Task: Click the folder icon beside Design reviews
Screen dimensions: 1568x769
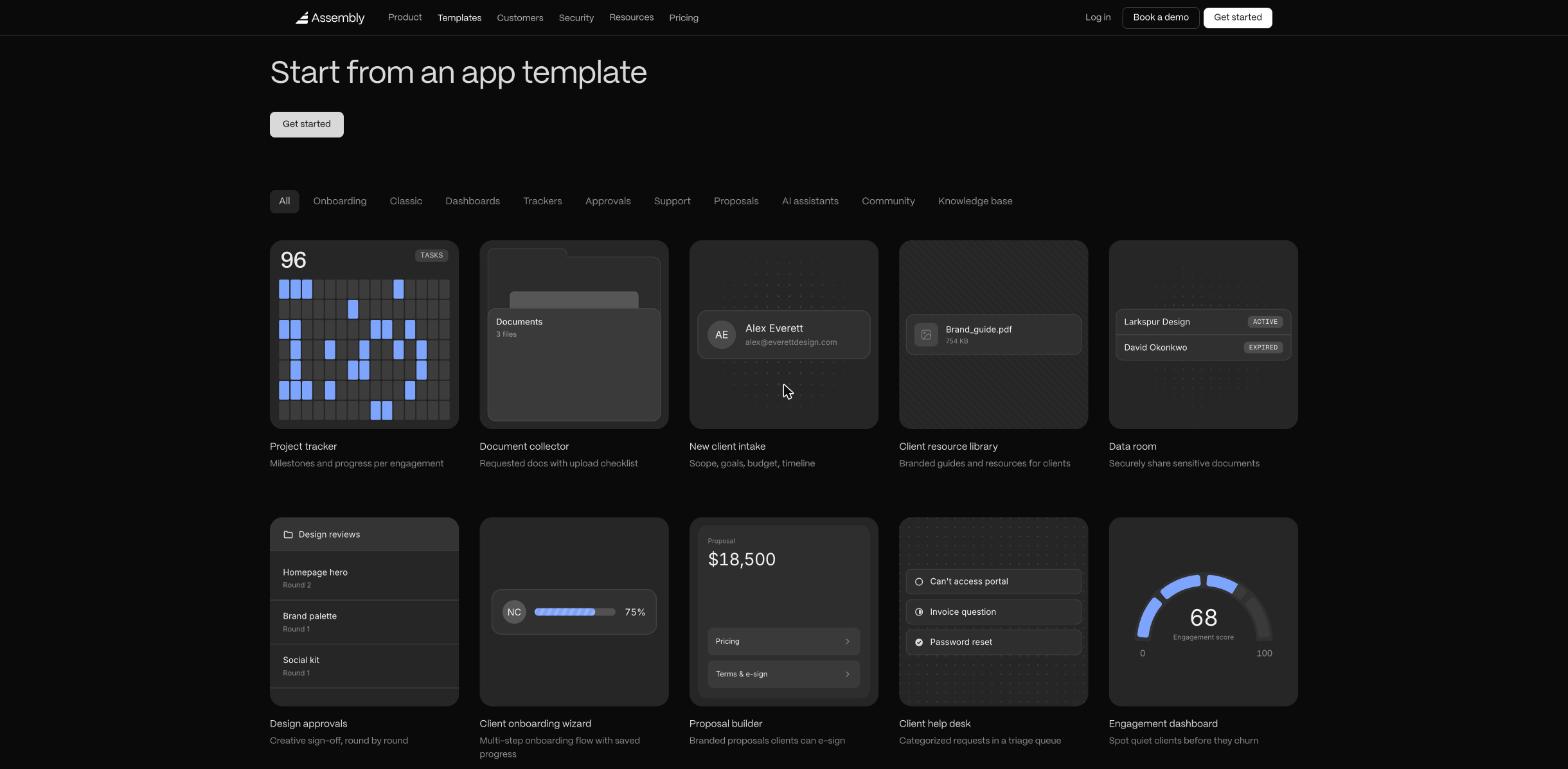Action: point(288,535)
